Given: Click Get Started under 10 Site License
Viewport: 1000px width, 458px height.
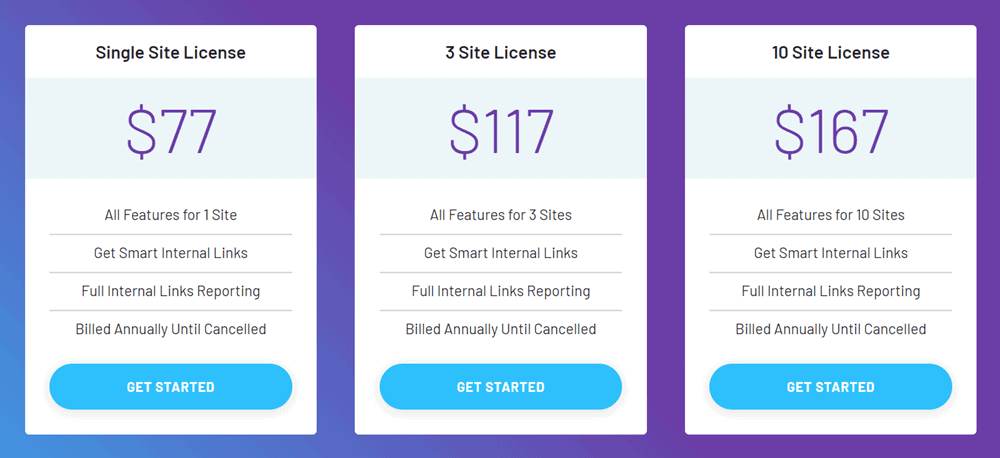Looking at the screenshot, I should (x=830, y=387).
